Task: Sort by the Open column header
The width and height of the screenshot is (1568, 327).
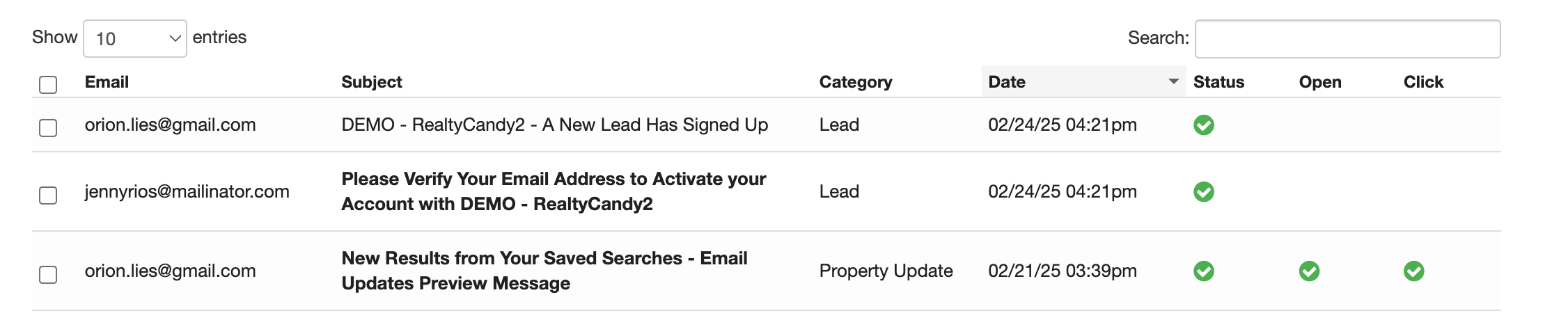Action: tap(1319, 82)
